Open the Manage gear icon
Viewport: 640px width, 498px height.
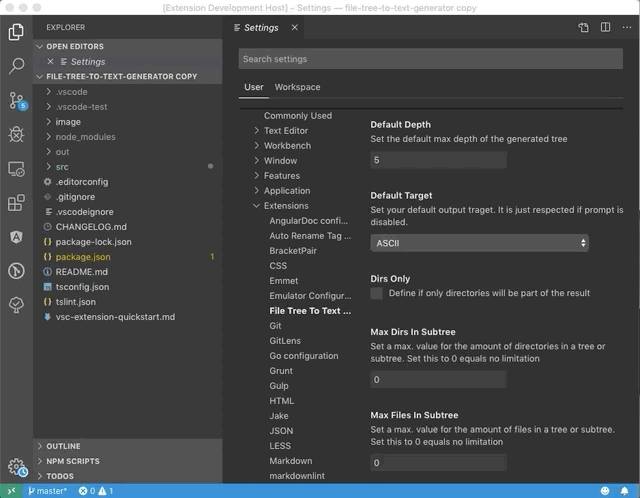17,467
